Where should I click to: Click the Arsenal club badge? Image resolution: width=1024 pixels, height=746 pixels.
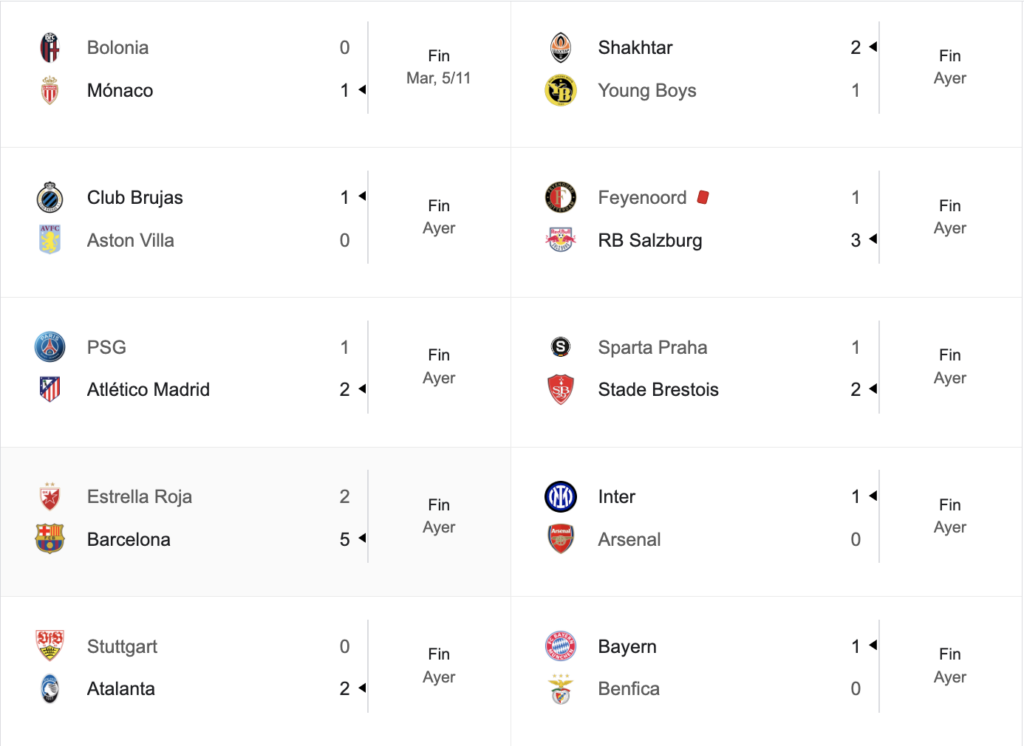click(x=560, y=539)
